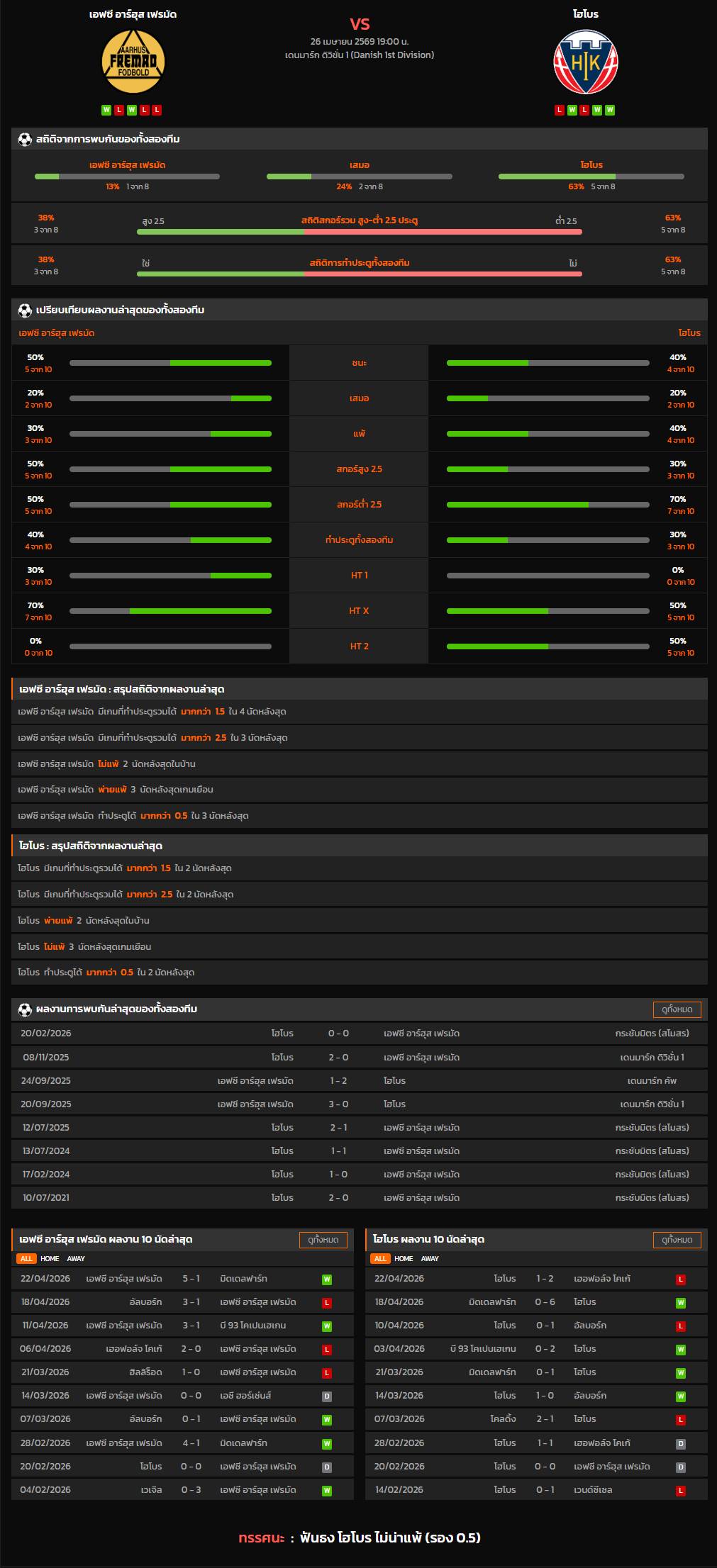The height and width of the screenshot is (1568, 717).
Task: Select AWAY filter in Hobro last 10 matches
Action: point(430,1258)
